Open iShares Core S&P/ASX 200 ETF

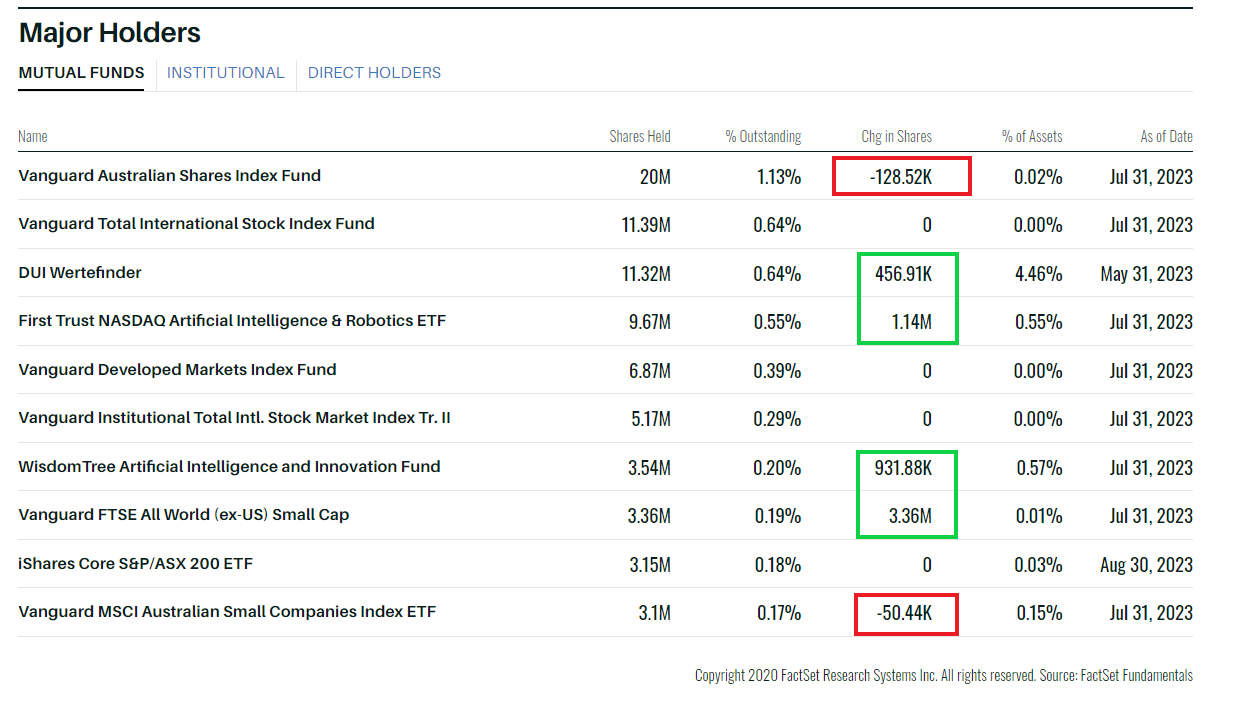coord(135,564)
